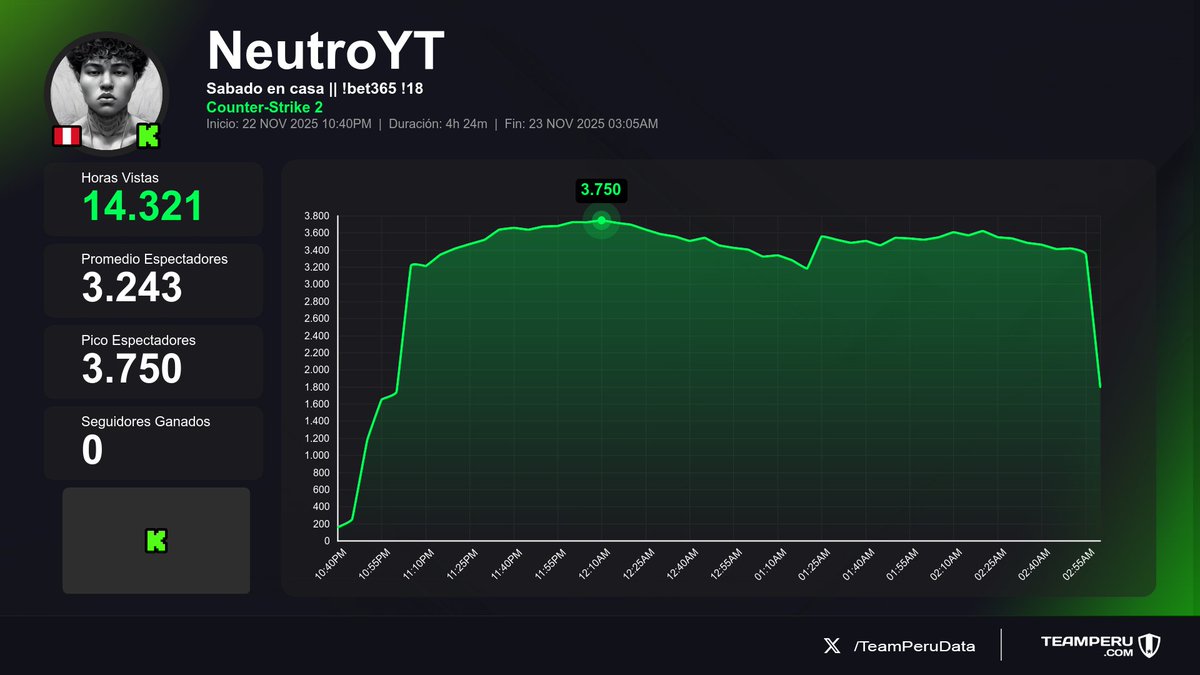Click the Kick platform icon on the avatar
Screen dimensions: 1200x675
[x=148, y=135]
